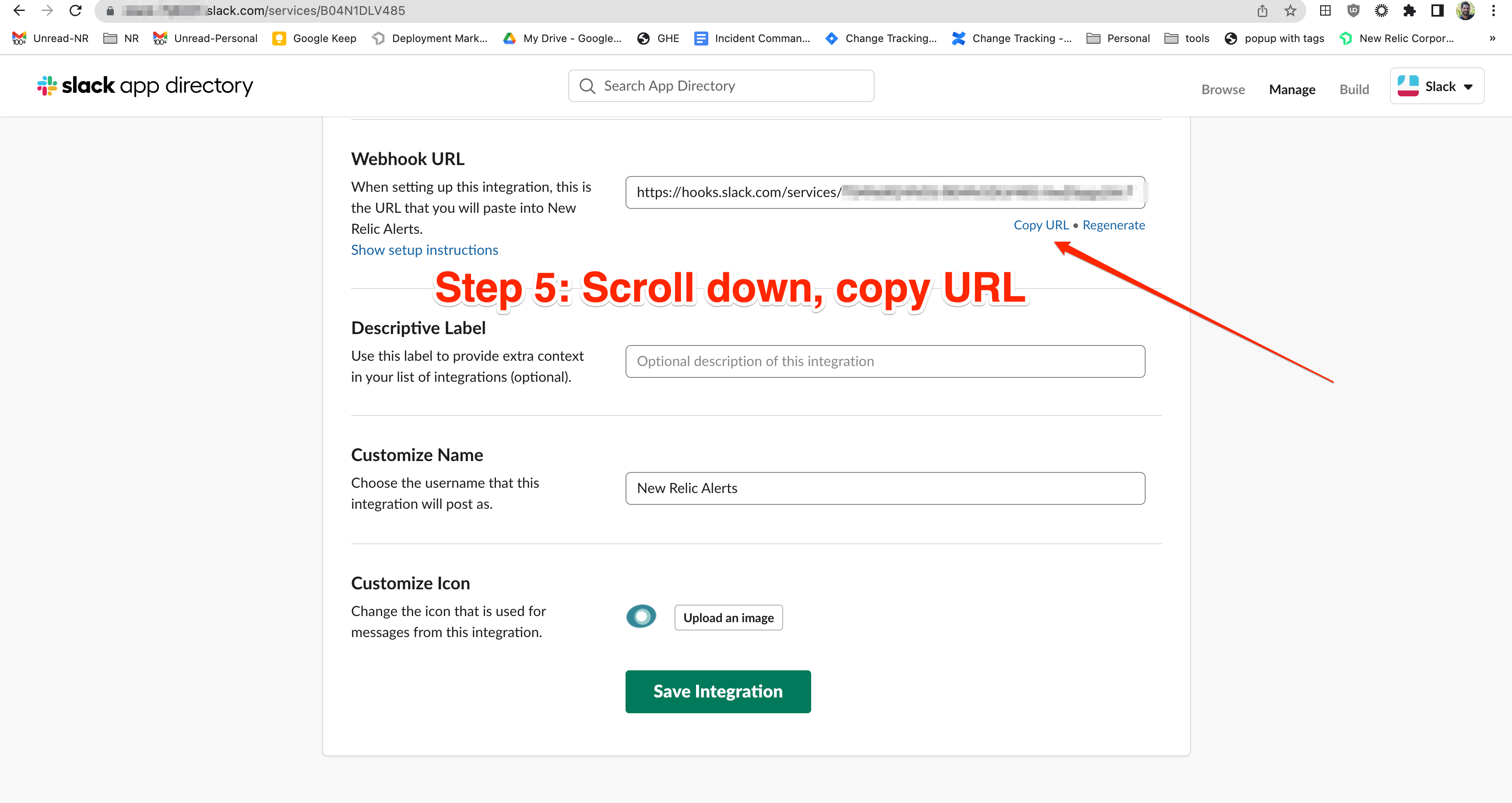Click the browser forward arrow
This screenshot has height=803, width=1512.
[47, 11]
